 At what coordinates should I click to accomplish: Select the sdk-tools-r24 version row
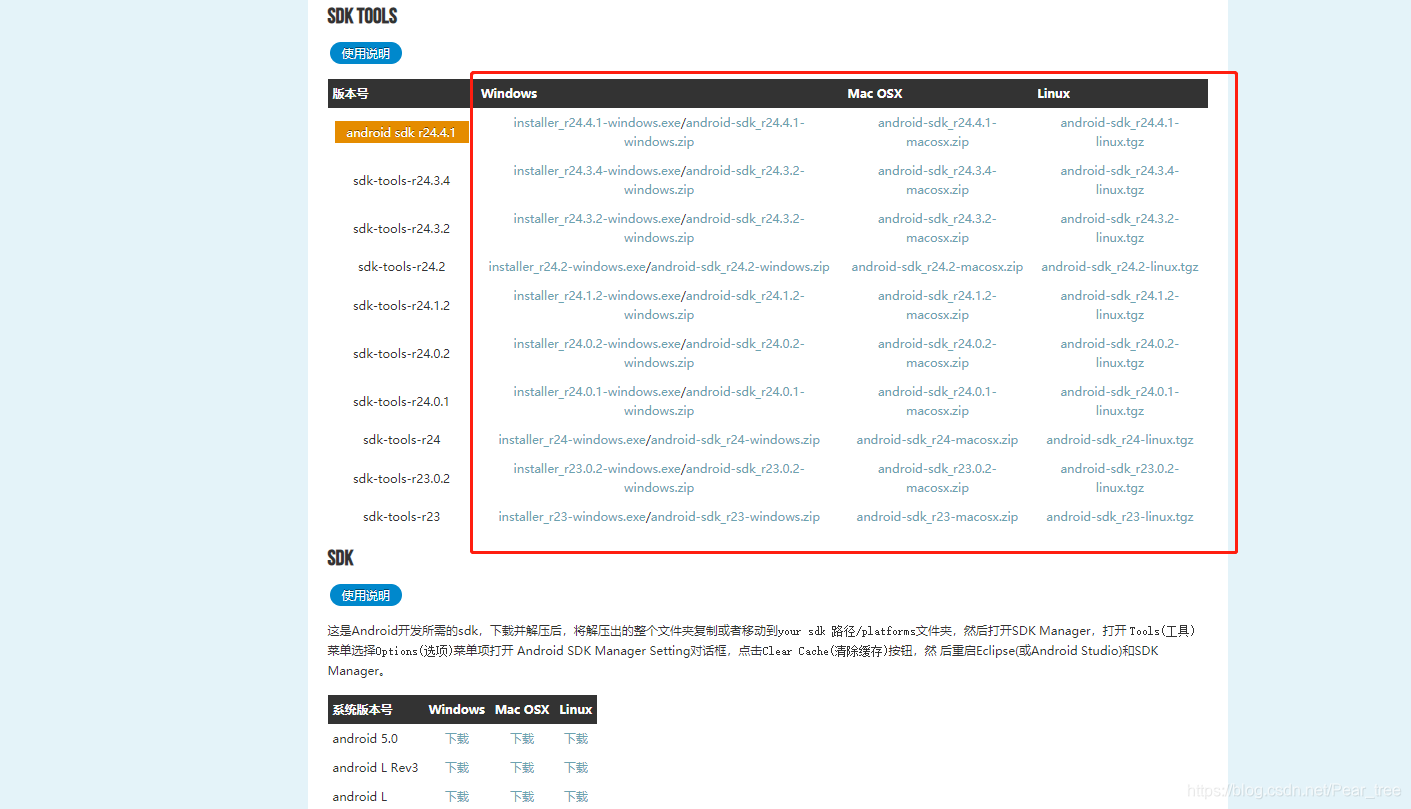tap(402, 439)
